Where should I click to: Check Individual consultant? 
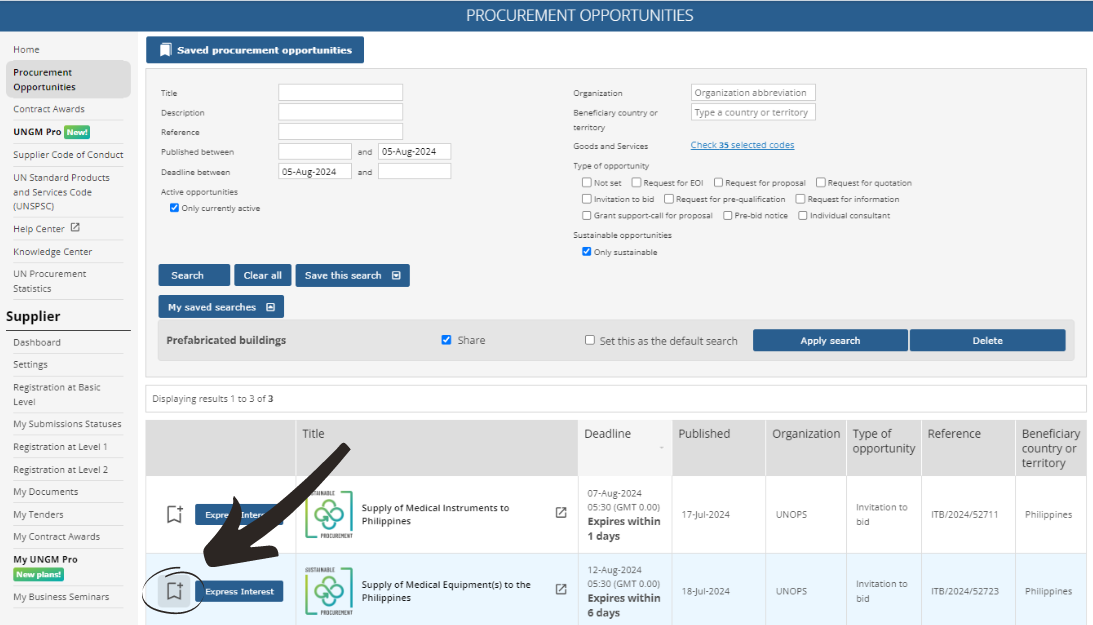(x=802, y=216)
